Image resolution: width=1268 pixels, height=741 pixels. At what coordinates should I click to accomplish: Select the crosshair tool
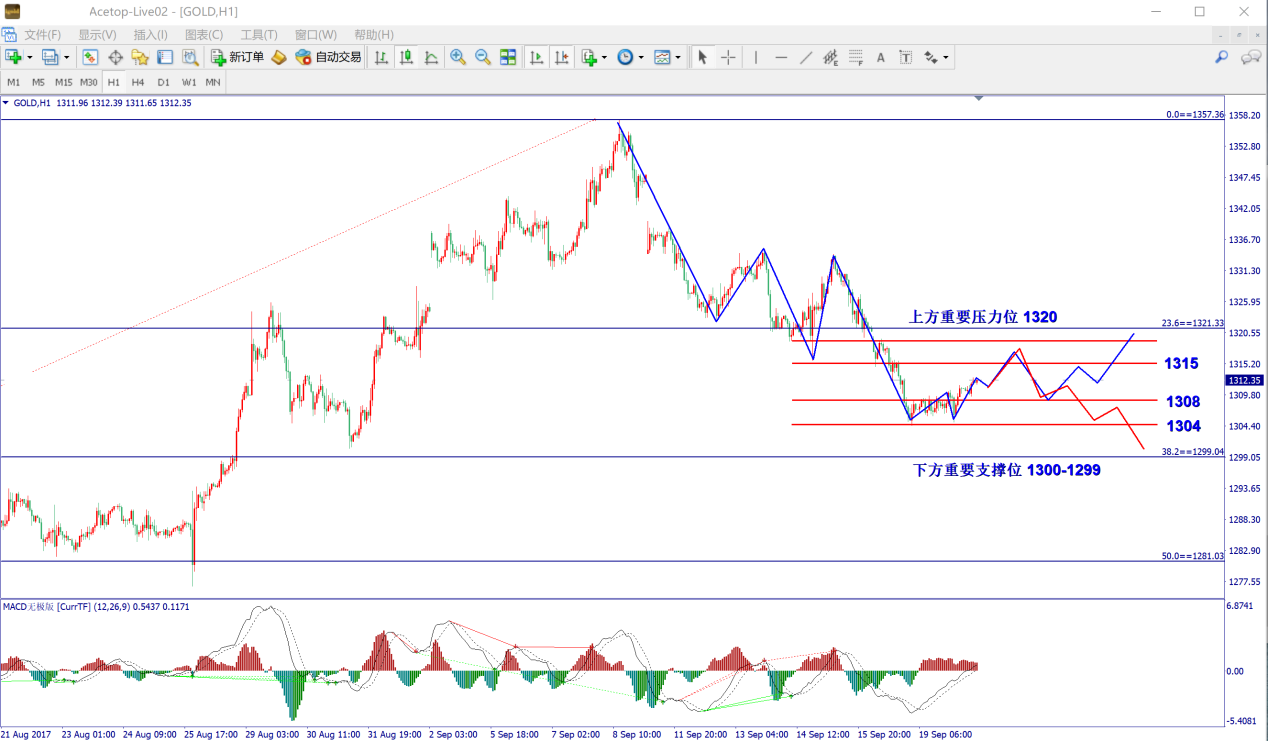coord(728,57)
